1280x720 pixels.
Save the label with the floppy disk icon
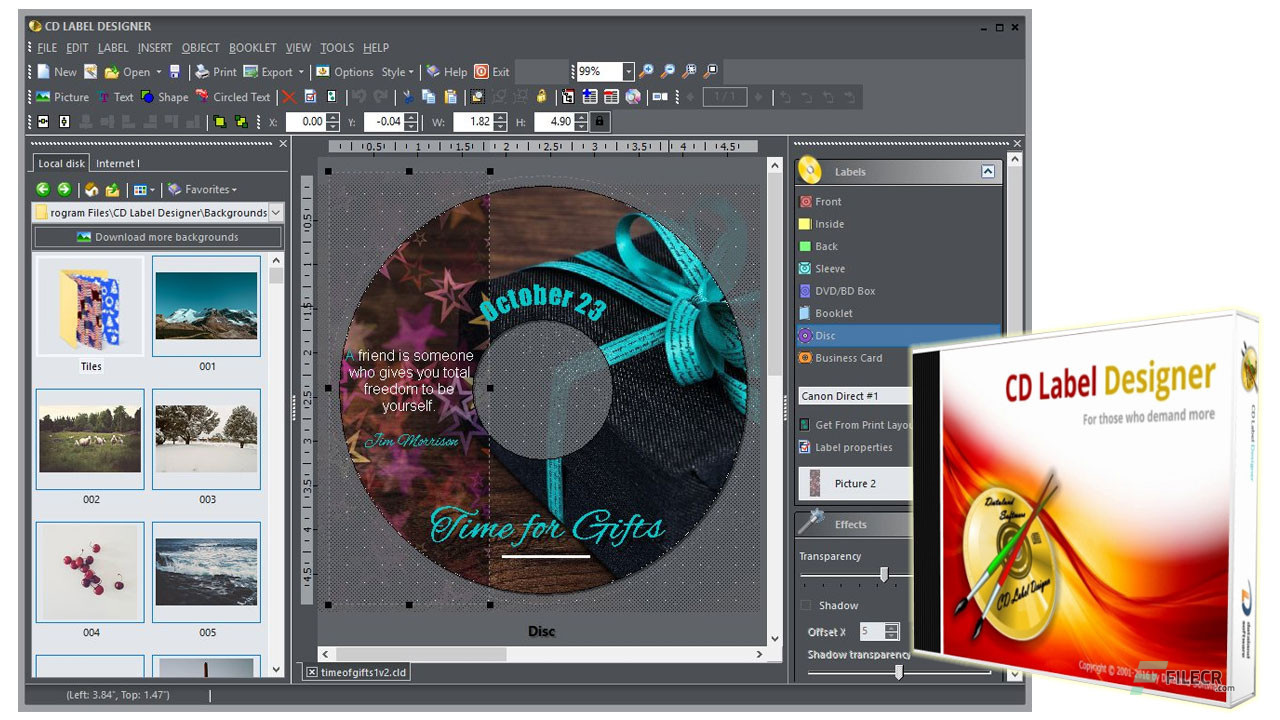(175, 72)
